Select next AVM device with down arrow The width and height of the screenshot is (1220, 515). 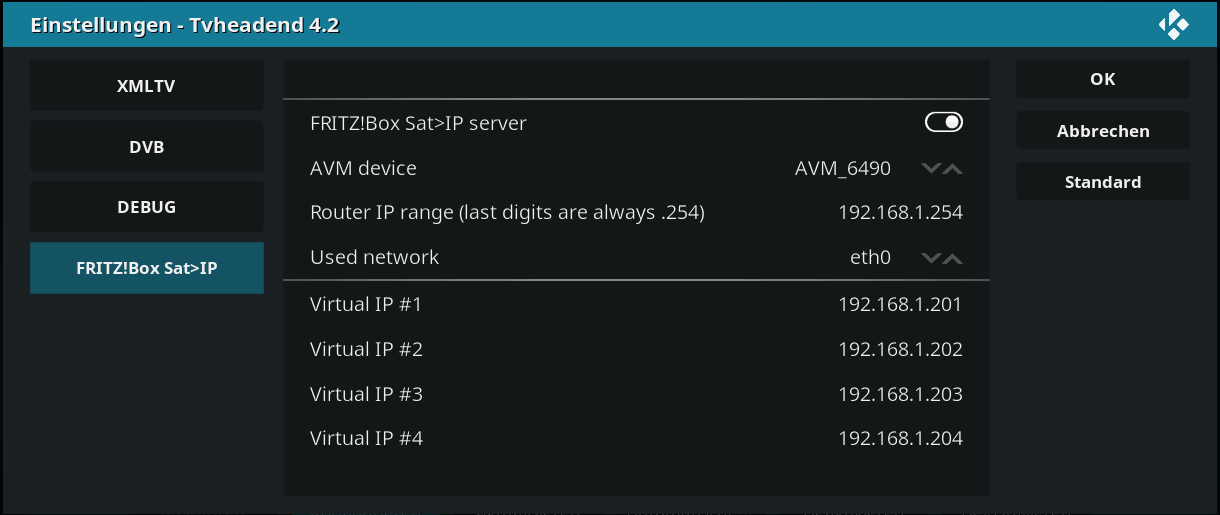tap(931, 169)
